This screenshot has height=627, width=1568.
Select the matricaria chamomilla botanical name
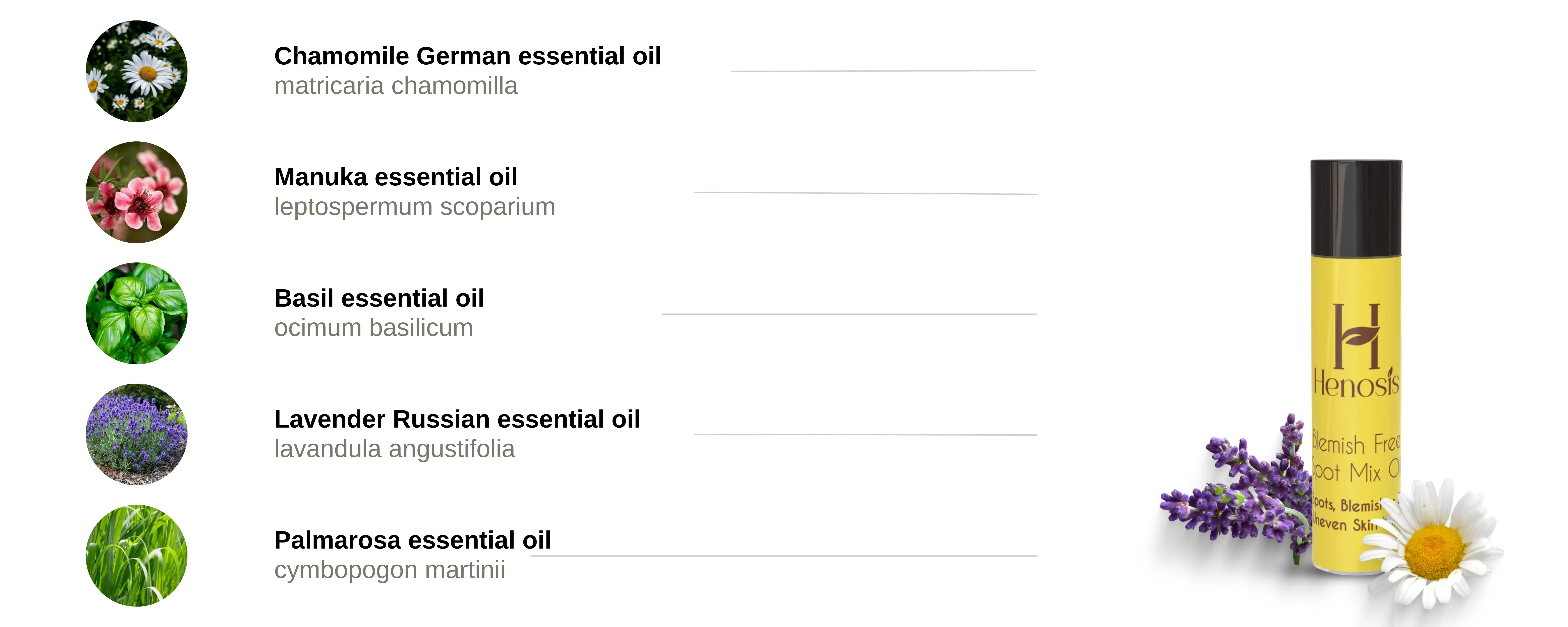tap(396, 86)
